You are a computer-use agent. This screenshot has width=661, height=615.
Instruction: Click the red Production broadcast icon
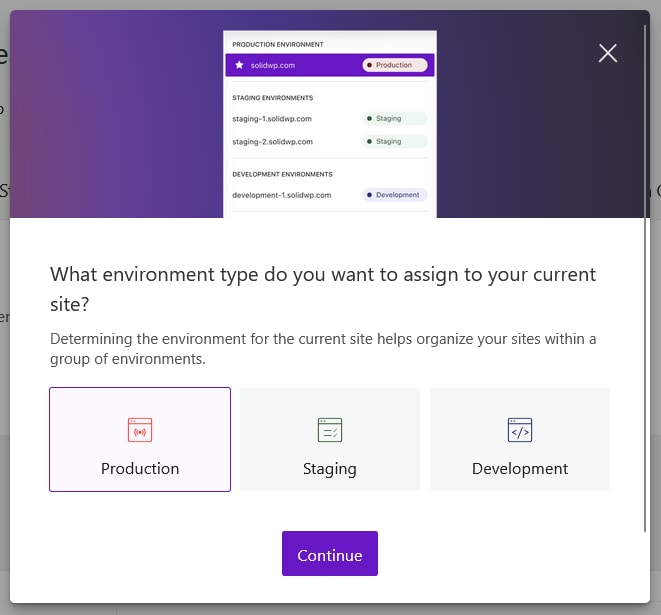click(x=140, y=430)
